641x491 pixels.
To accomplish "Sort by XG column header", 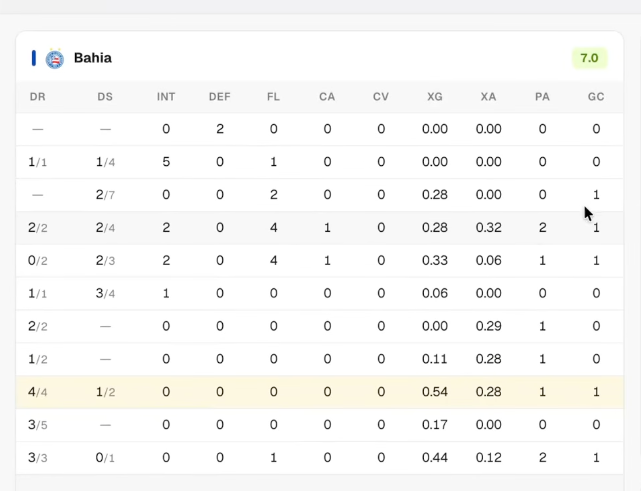I will 435,97.
